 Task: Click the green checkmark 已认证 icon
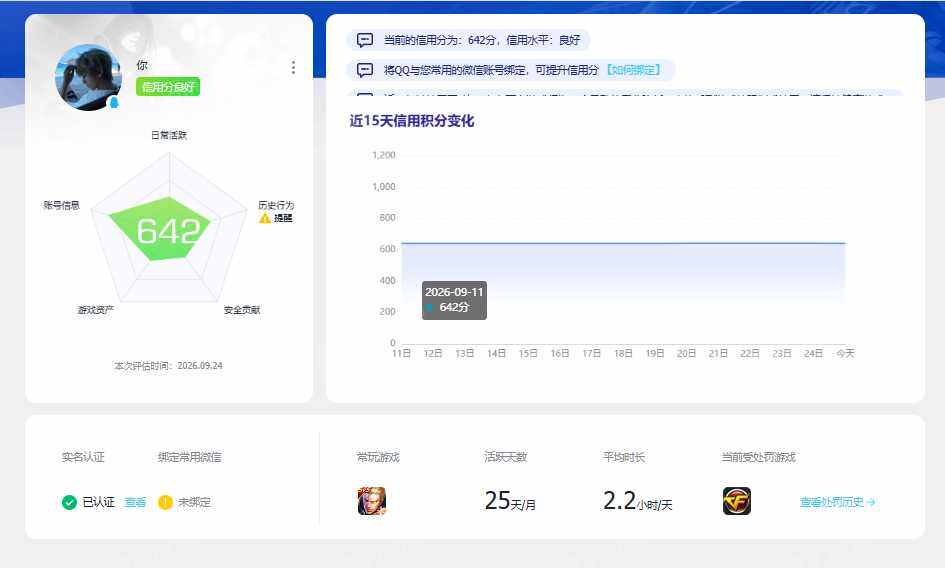(x=69, y=502)
